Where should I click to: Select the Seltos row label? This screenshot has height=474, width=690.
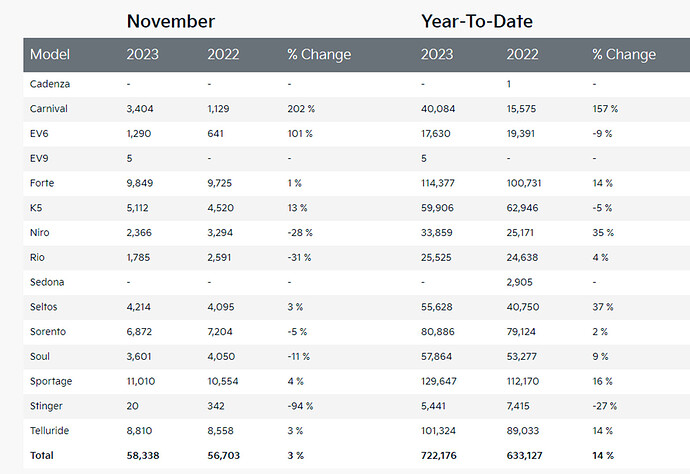47,306
